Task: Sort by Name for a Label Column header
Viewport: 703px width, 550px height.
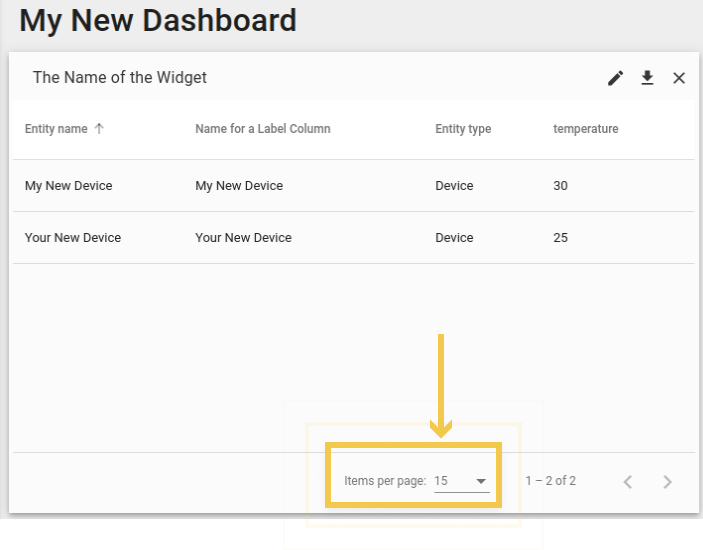Action: point(263,129)
